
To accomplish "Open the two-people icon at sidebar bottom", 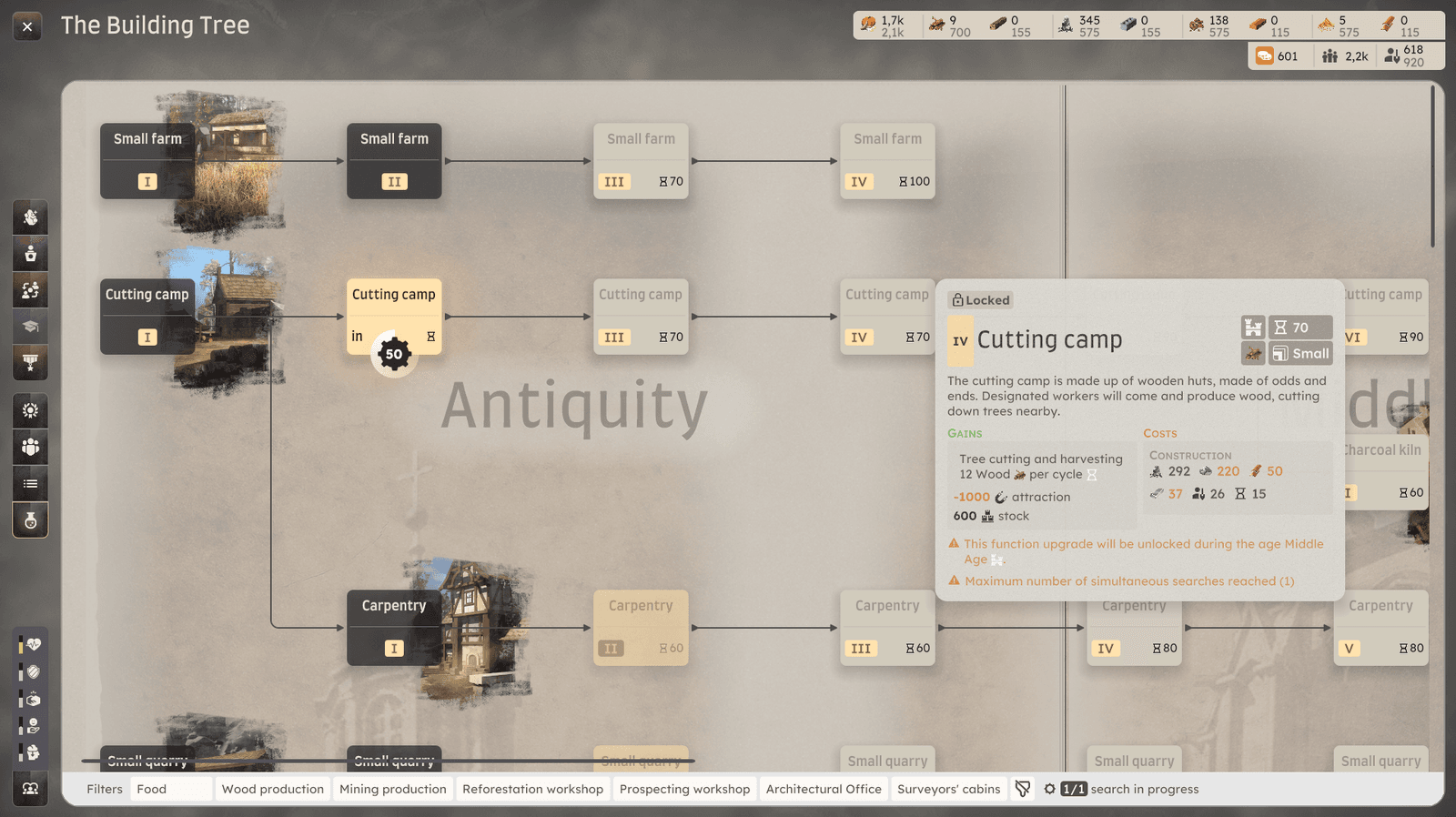I will (30, 789).
